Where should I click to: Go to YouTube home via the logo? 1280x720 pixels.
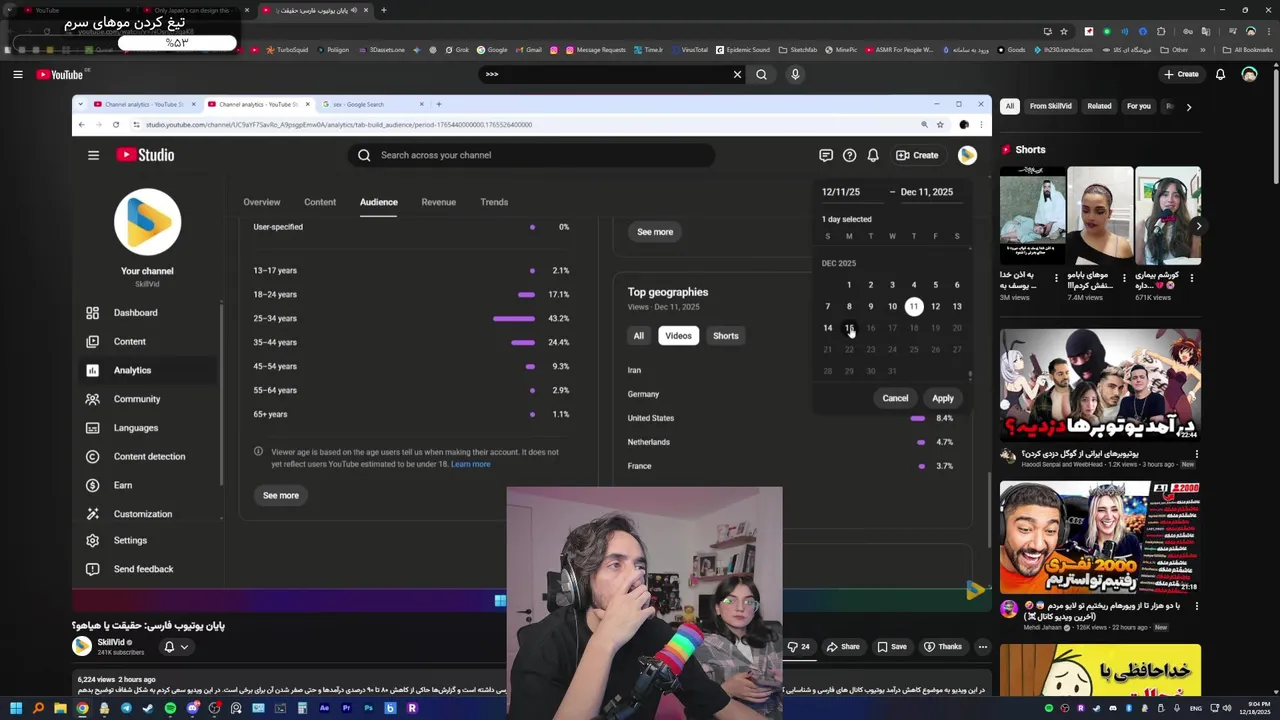tap(60, 74)
